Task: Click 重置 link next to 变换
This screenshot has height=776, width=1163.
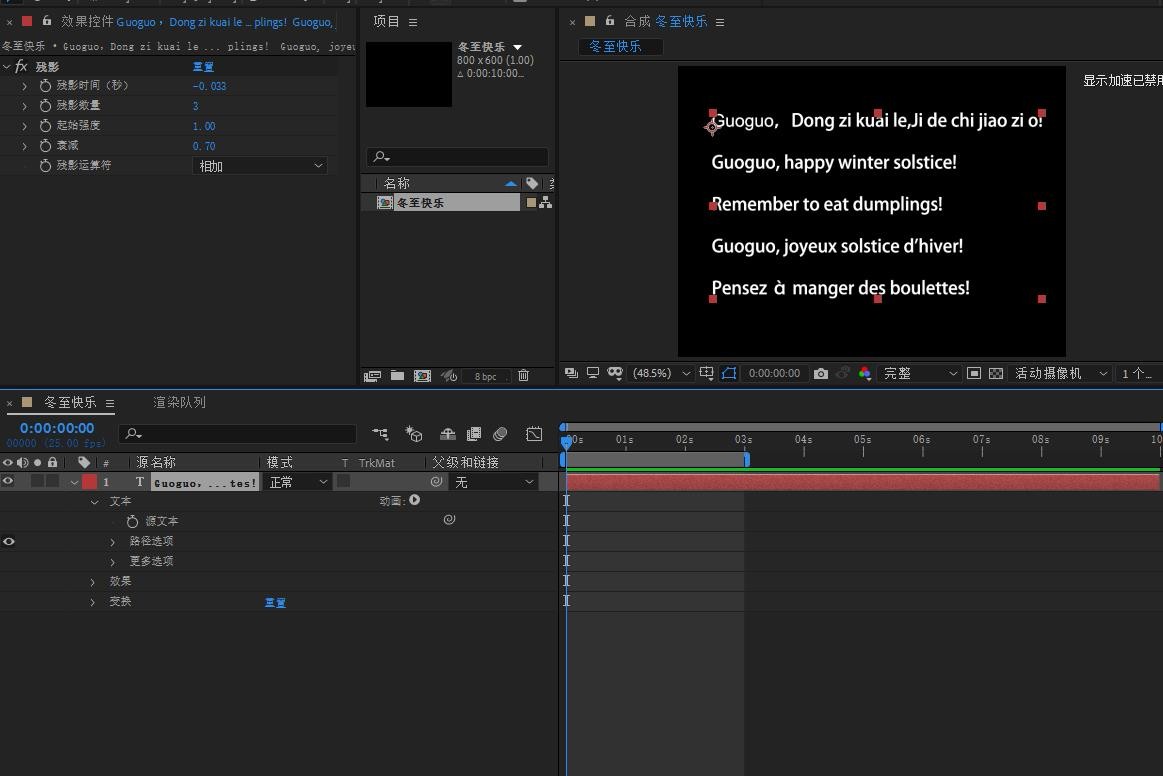Action: click(x=275, y=602)
